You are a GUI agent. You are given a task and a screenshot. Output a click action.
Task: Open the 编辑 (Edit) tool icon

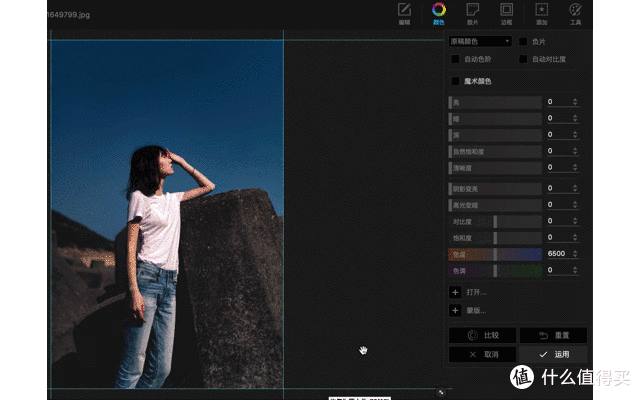coord(404,10)
